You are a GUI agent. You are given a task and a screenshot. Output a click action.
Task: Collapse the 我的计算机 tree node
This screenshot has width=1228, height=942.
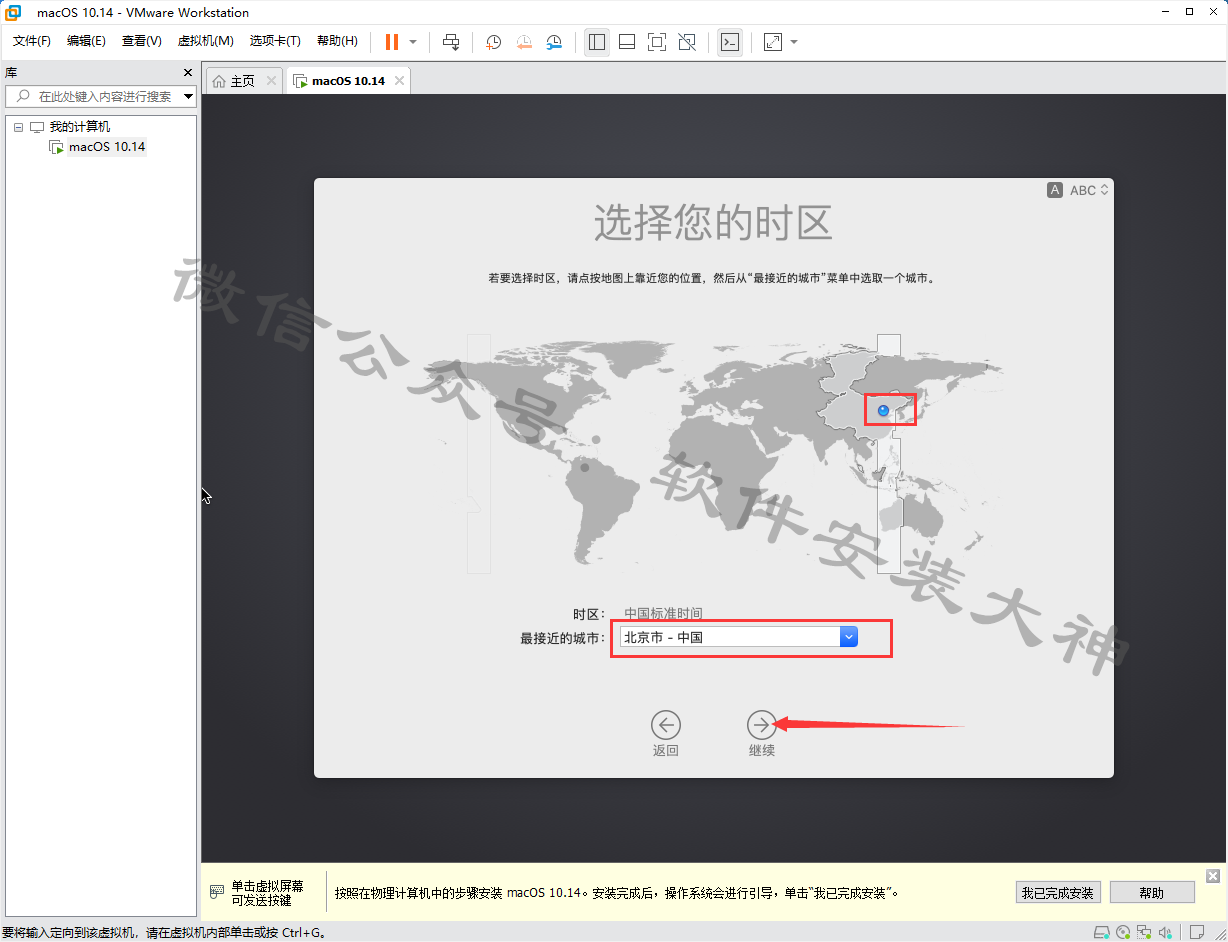point(18,127)
